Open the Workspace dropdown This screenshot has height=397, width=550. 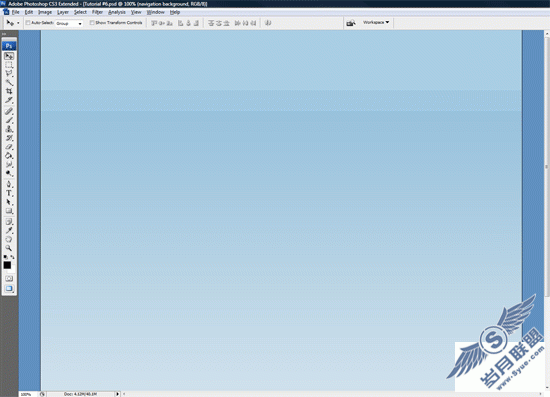[376, 22]
